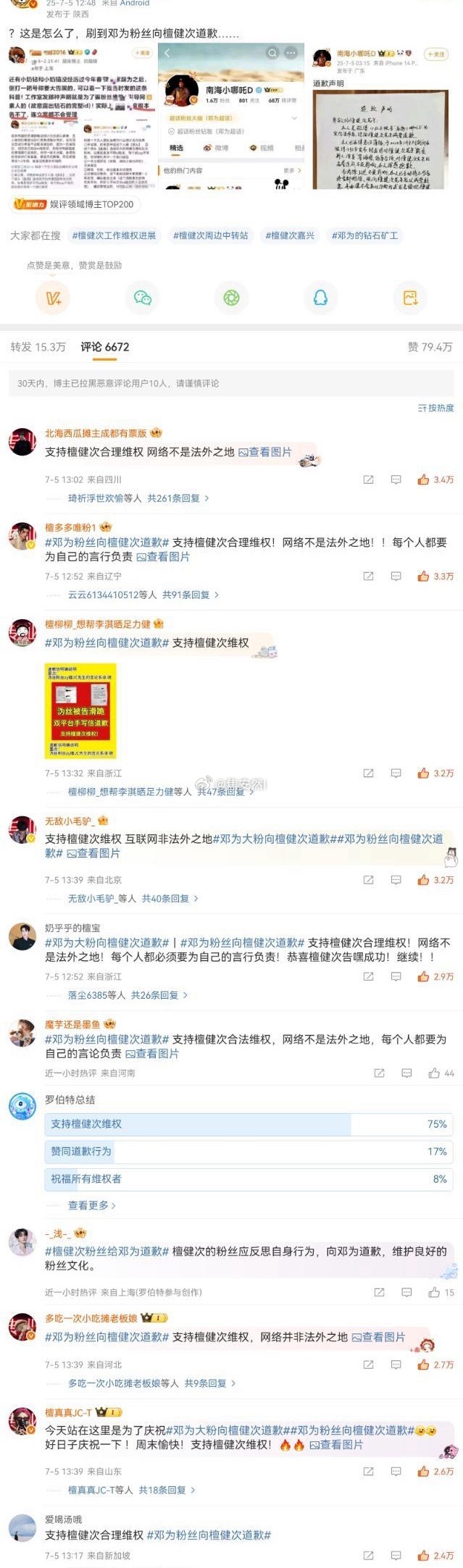This screenshot has width=463, height=1568.
Task: Expand 共91条回复 replies thread
Action: coord(191,595)
